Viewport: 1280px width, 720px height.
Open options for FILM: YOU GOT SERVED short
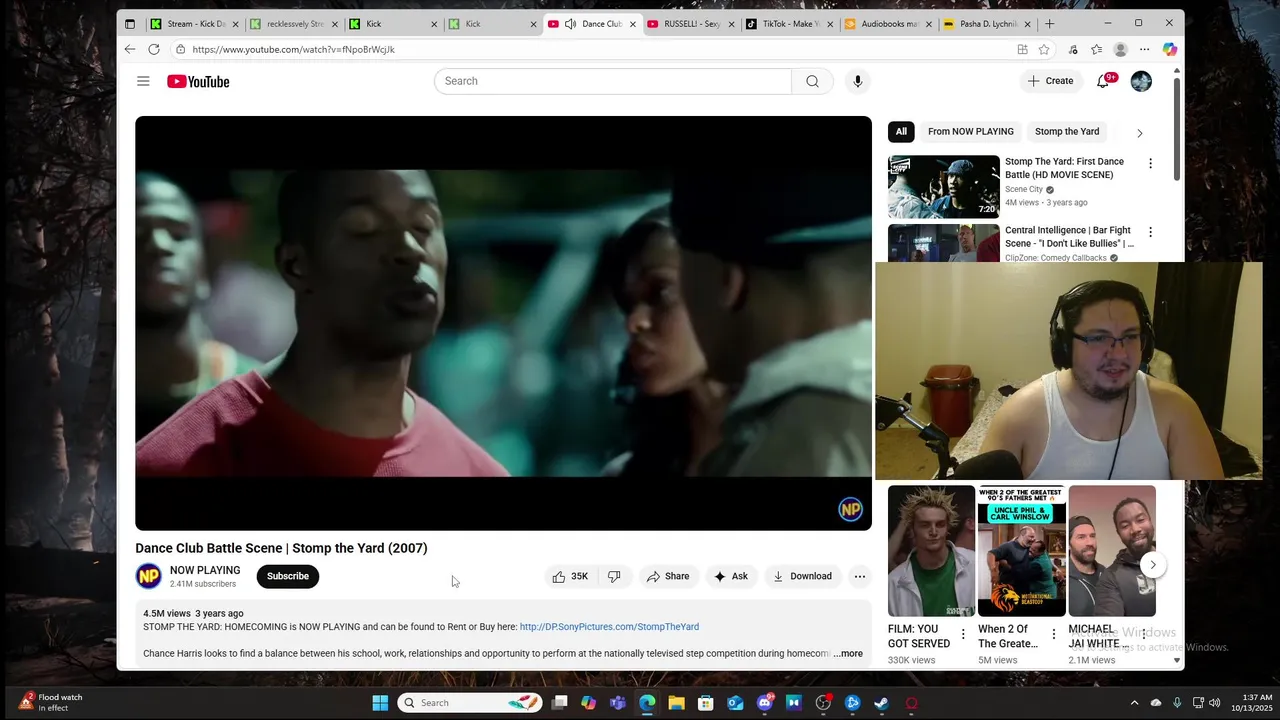[x=963, y=634]
